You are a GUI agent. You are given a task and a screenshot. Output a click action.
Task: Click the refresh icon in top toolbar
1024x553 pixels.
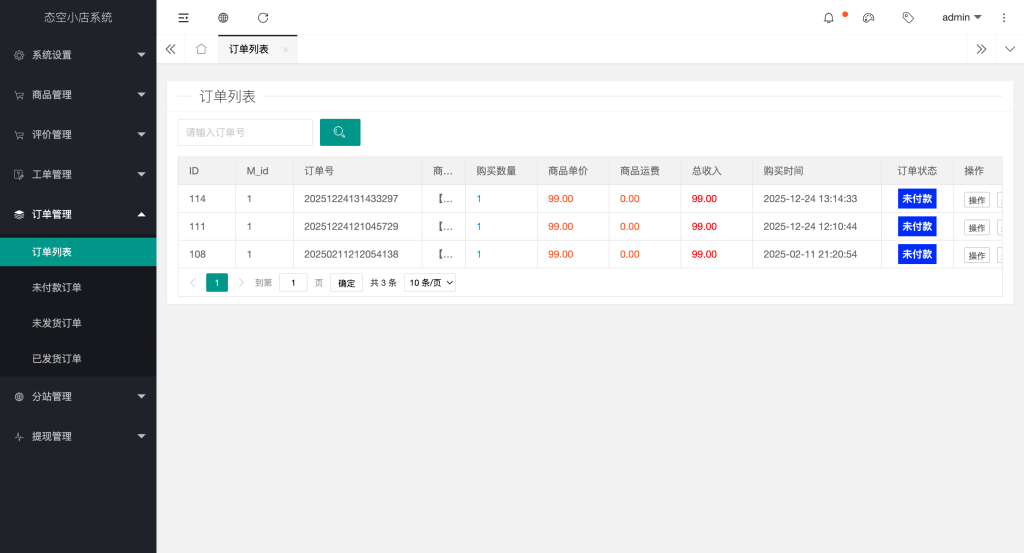point(263,17)
